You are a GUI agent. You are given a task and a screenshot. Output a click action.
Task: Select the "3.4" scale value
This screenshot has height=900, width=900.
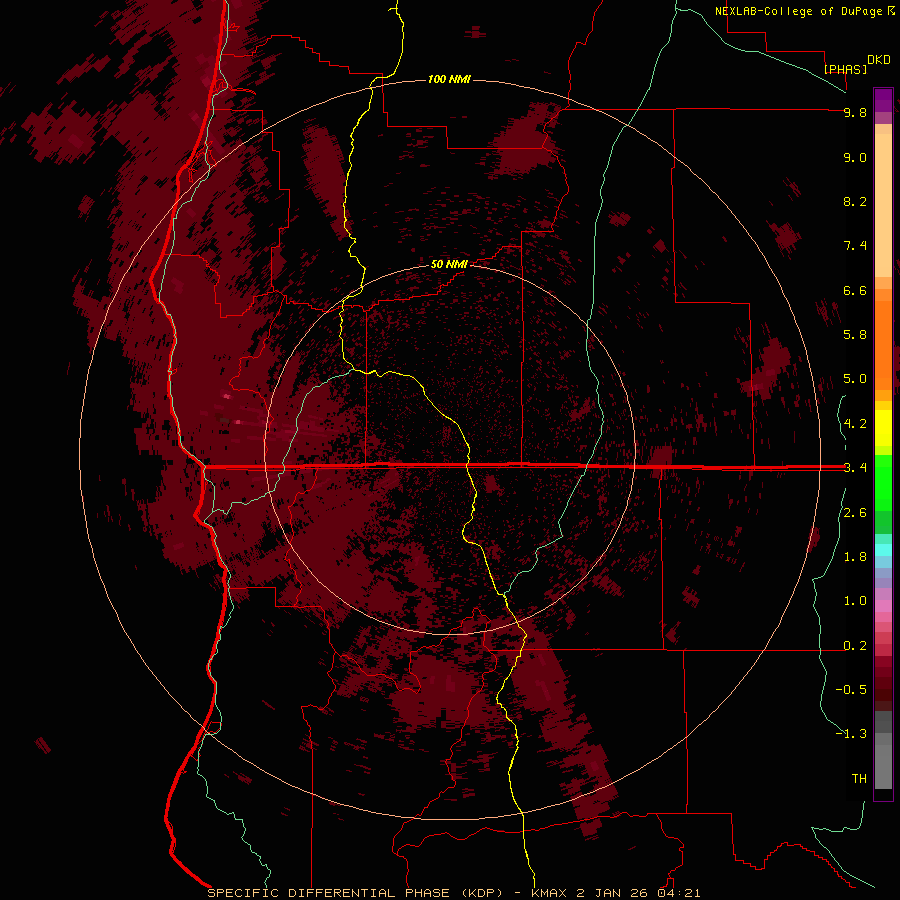(855, 468)
